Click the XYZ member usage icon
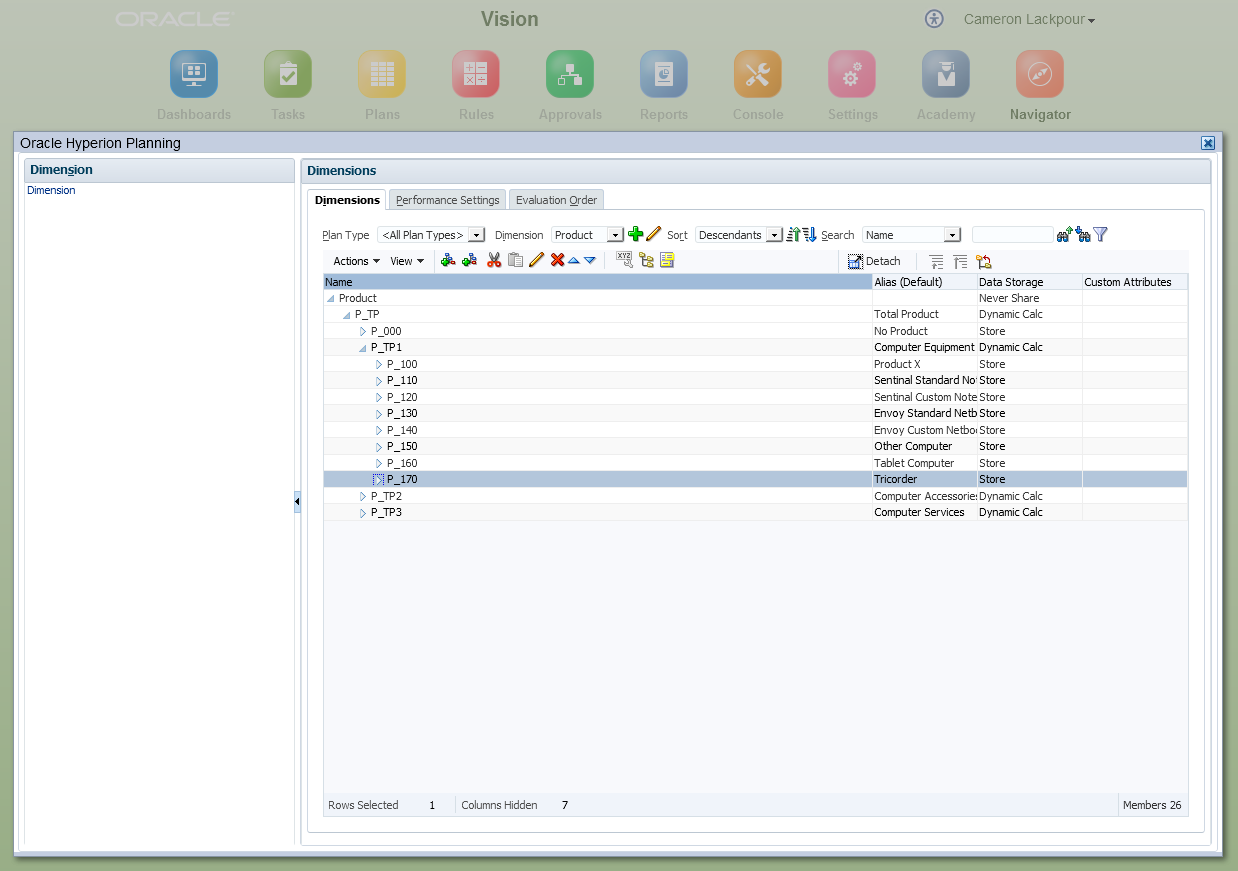1238x871 pixels. 625,260
